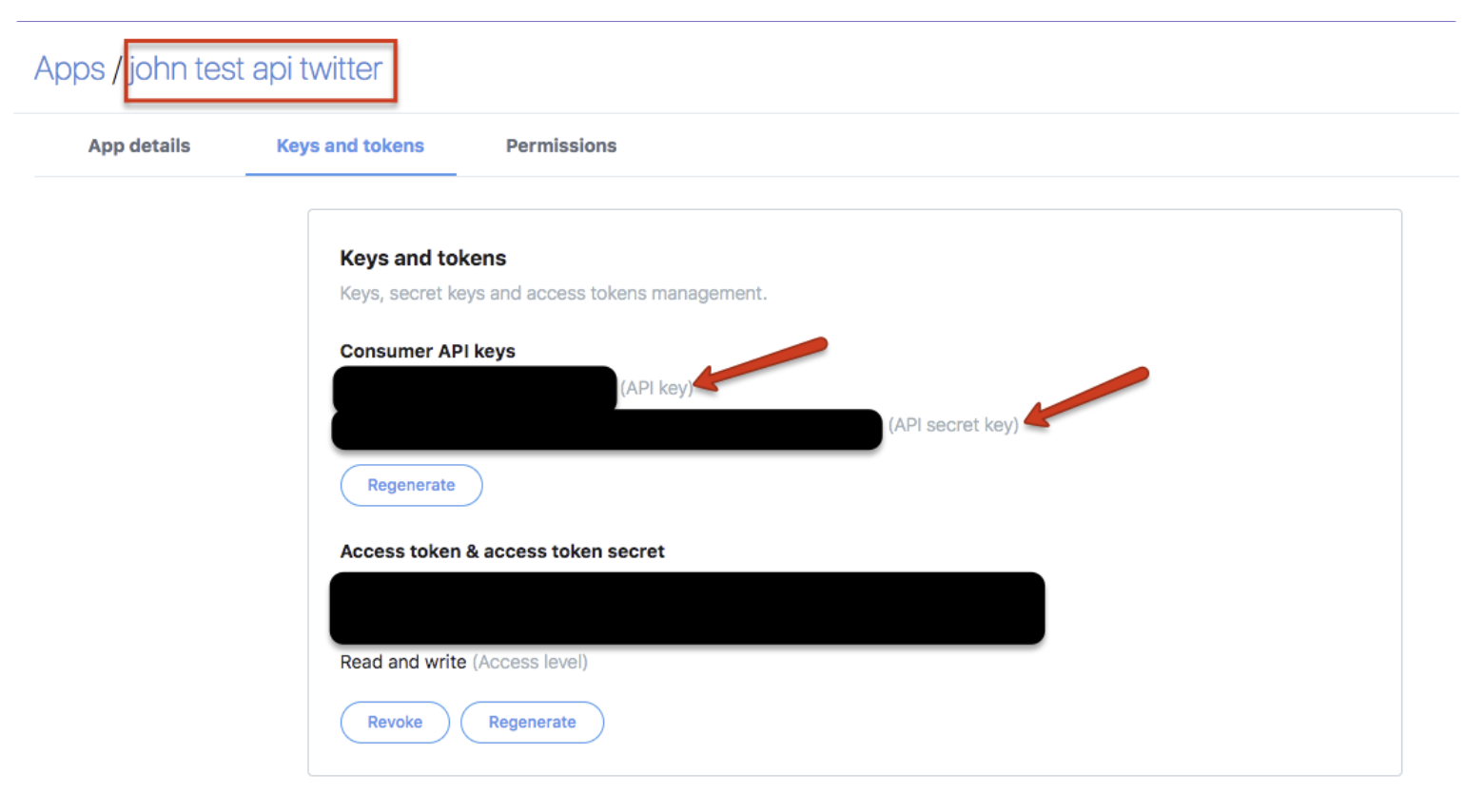
Task: Click the john test api twitter app name
Action: pos(256,69)
